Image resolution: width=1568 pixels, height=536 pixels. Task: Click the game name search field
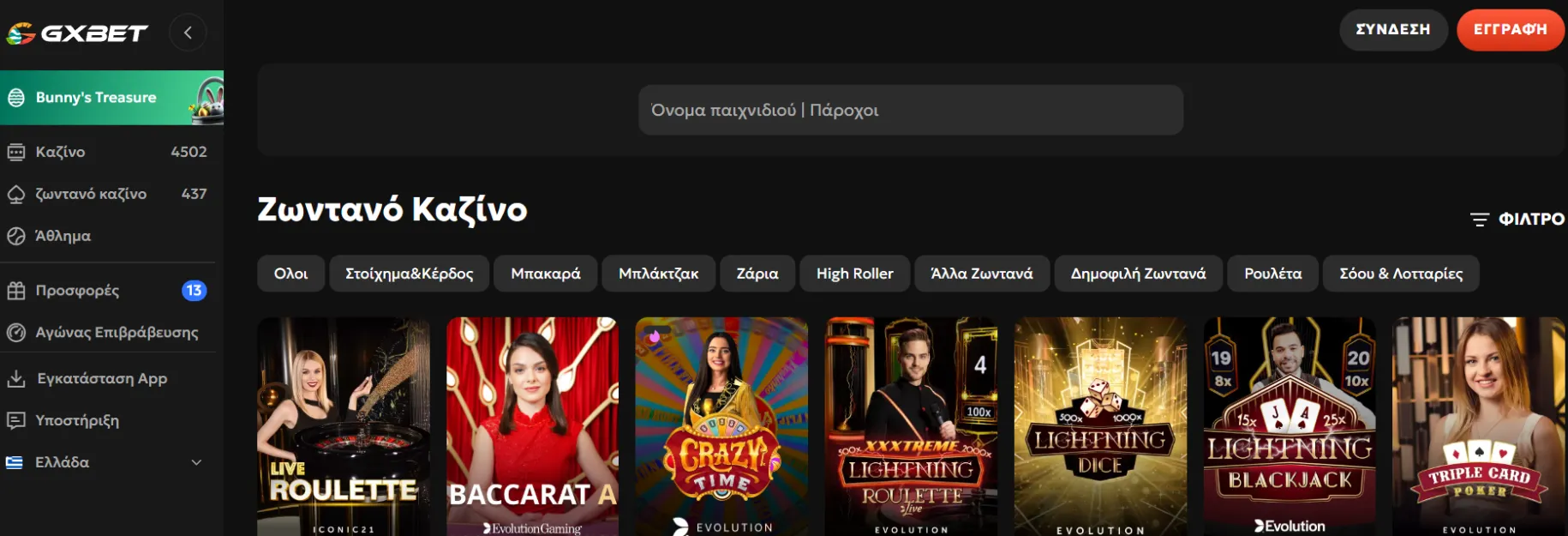[910, 110]
